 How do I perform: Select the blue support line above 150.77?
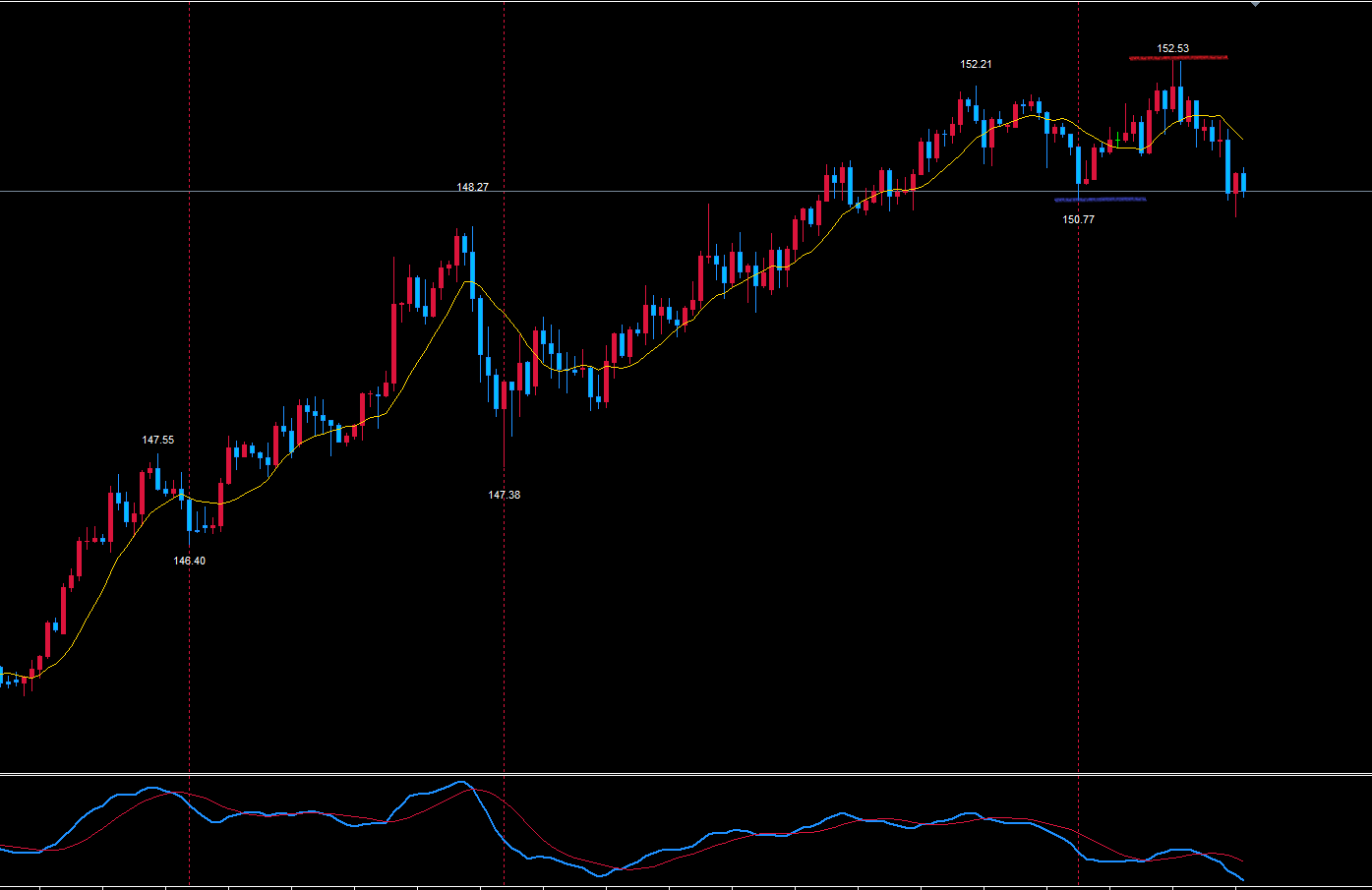(x=1100, y=200)
